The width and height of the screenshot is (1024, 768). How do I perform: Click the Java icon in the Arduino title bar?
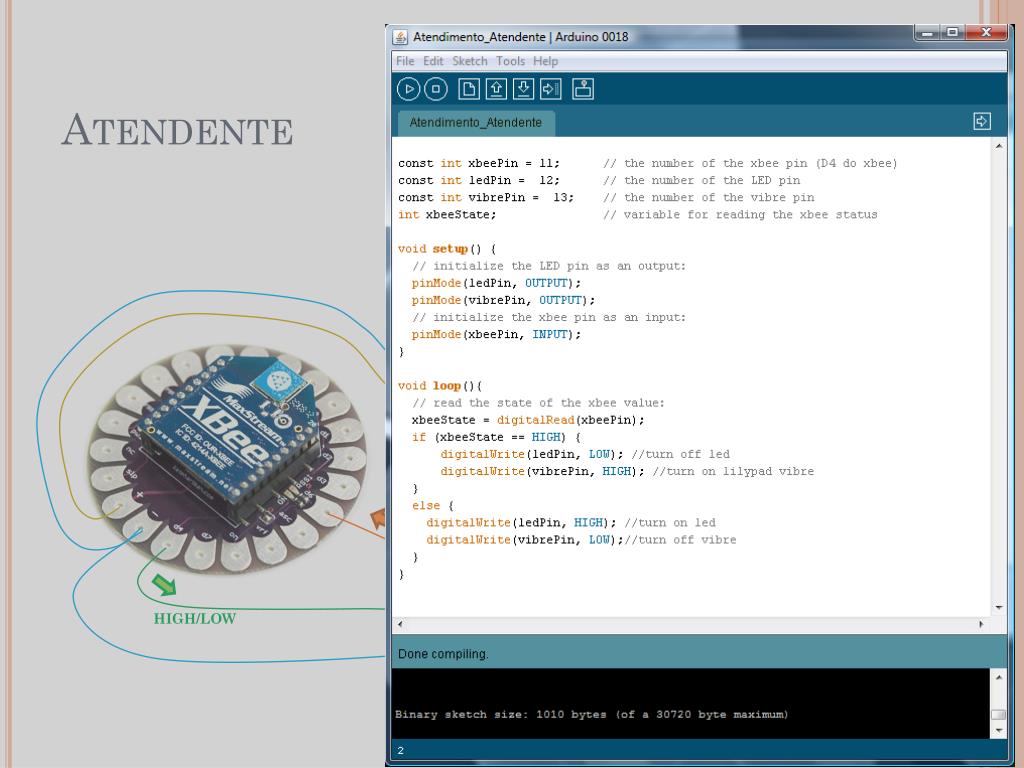pos(400,37)
